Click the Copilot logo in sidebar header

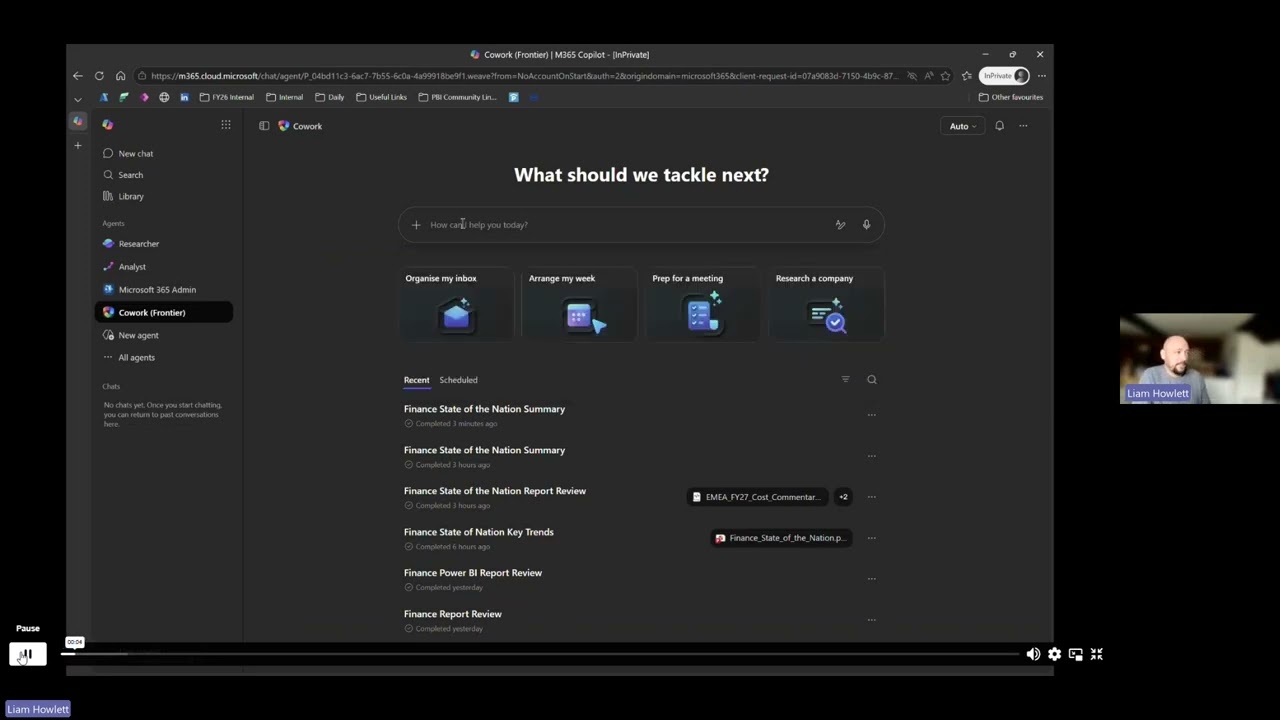point(108,125)
